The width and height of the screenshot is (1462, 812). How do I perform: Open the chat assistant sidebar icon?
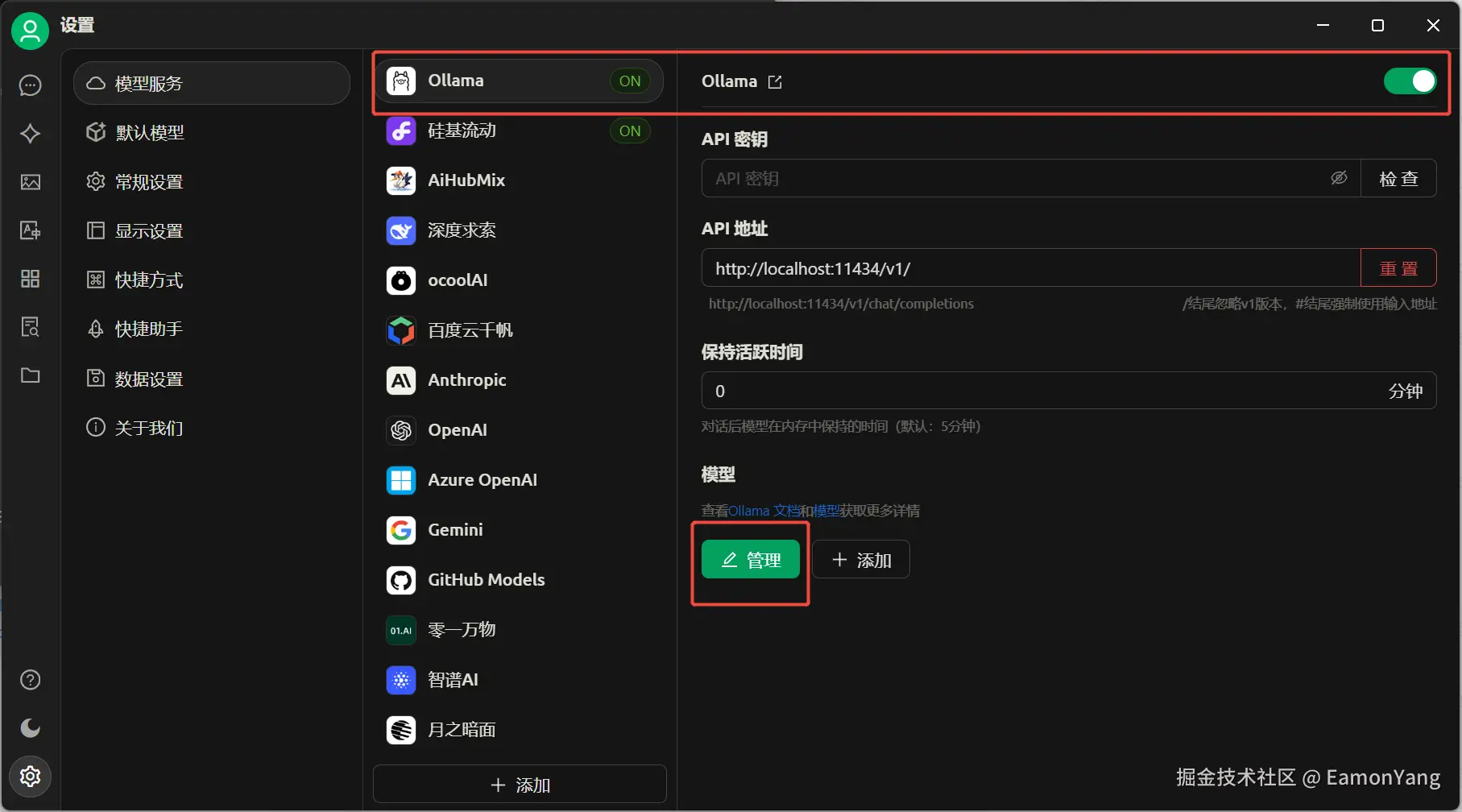(31, 85)
